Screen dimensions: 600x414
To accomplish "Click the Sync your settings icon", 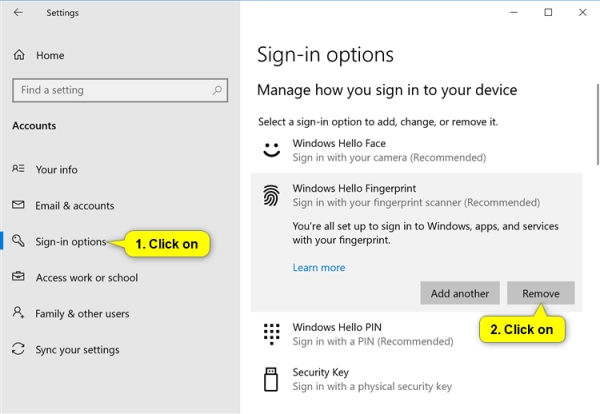I will tap(18, 349).
